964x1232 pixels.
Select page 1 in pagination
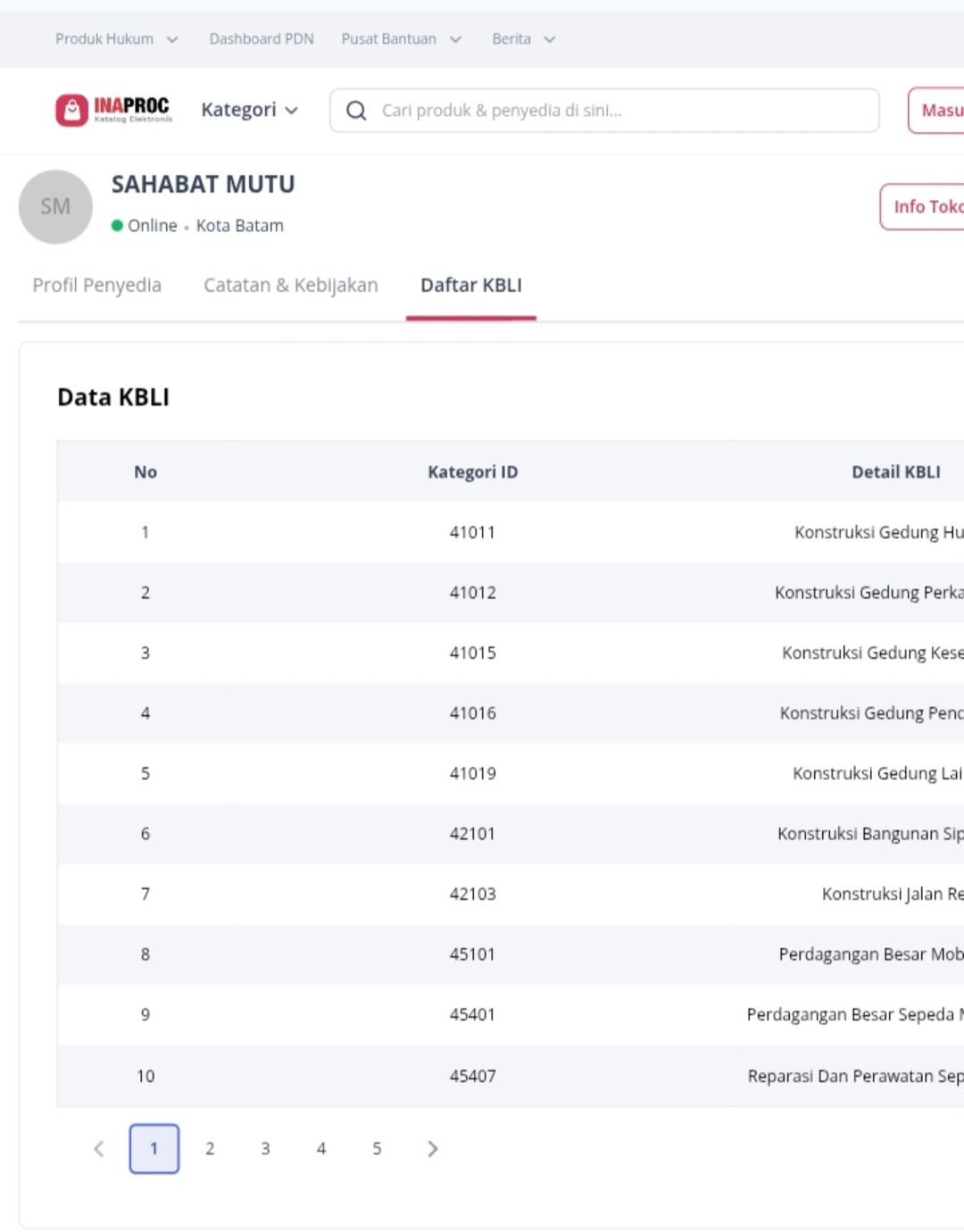tap(154, 1149)
